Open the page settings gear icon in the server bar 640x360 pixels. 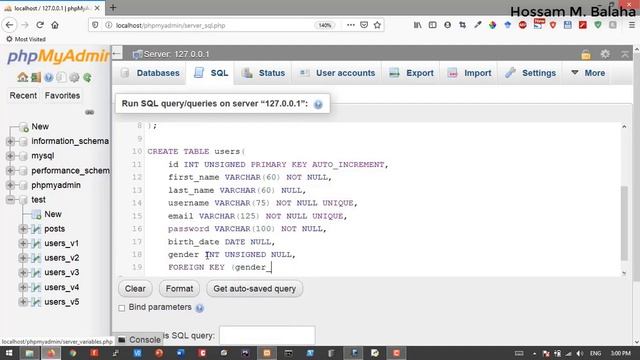coord(605,54)
